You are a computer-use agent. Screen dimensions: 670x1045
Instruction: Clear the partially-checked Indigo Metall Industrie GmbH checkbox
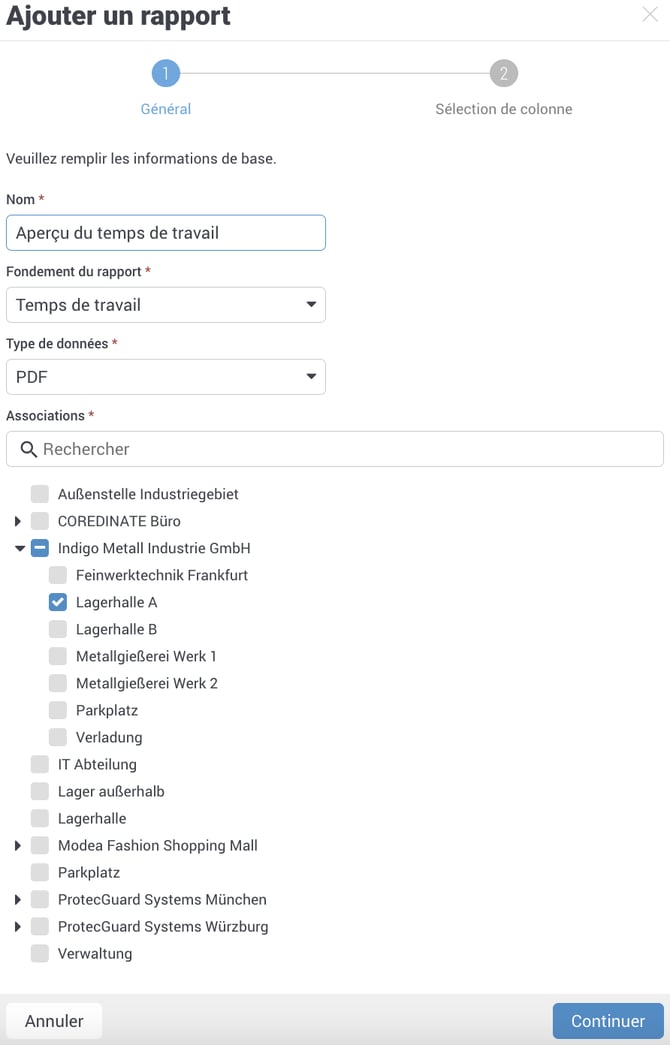[39, 548]
